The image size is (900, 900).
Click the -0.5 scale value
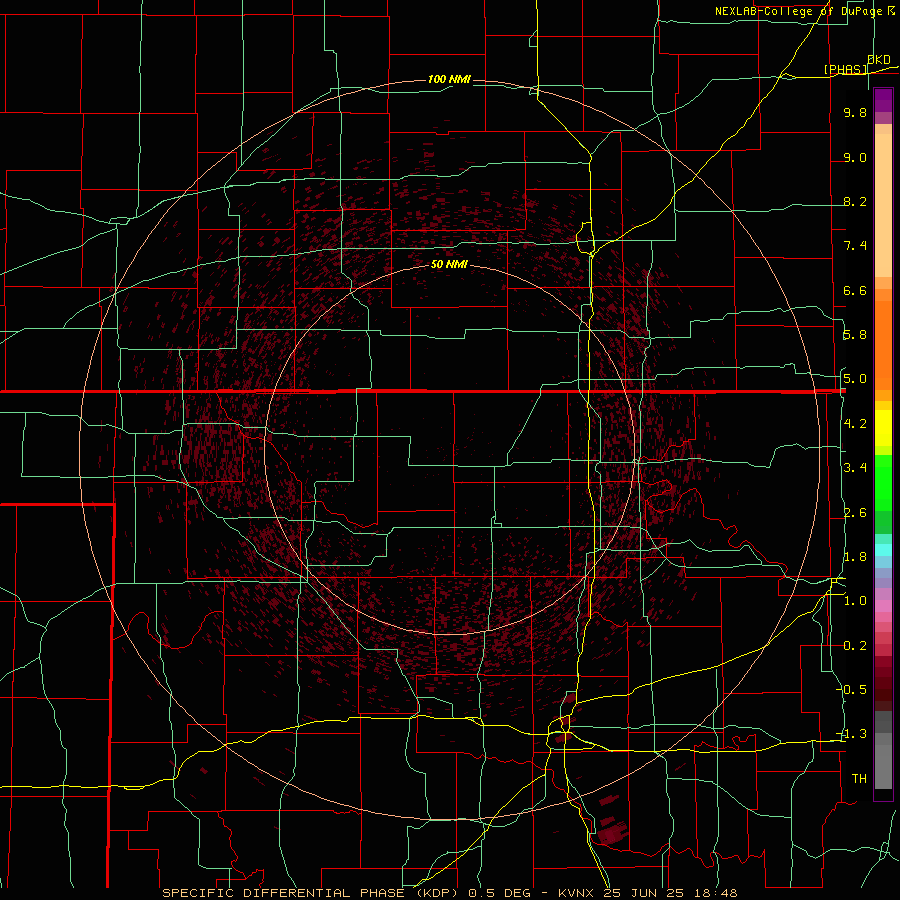[x=852, y=690]
